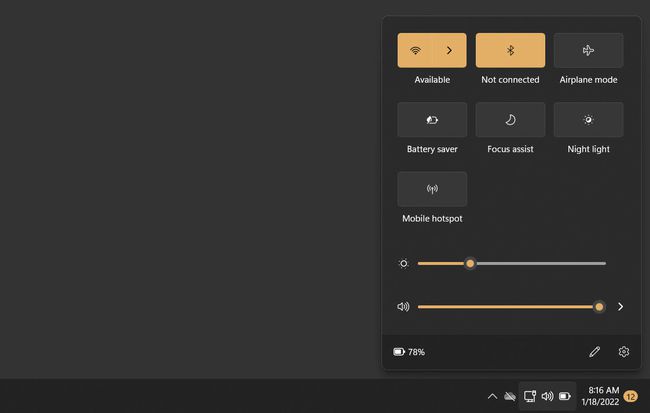Click the network icon in the taskbar
650x413 pixels.
coord(529,396)
